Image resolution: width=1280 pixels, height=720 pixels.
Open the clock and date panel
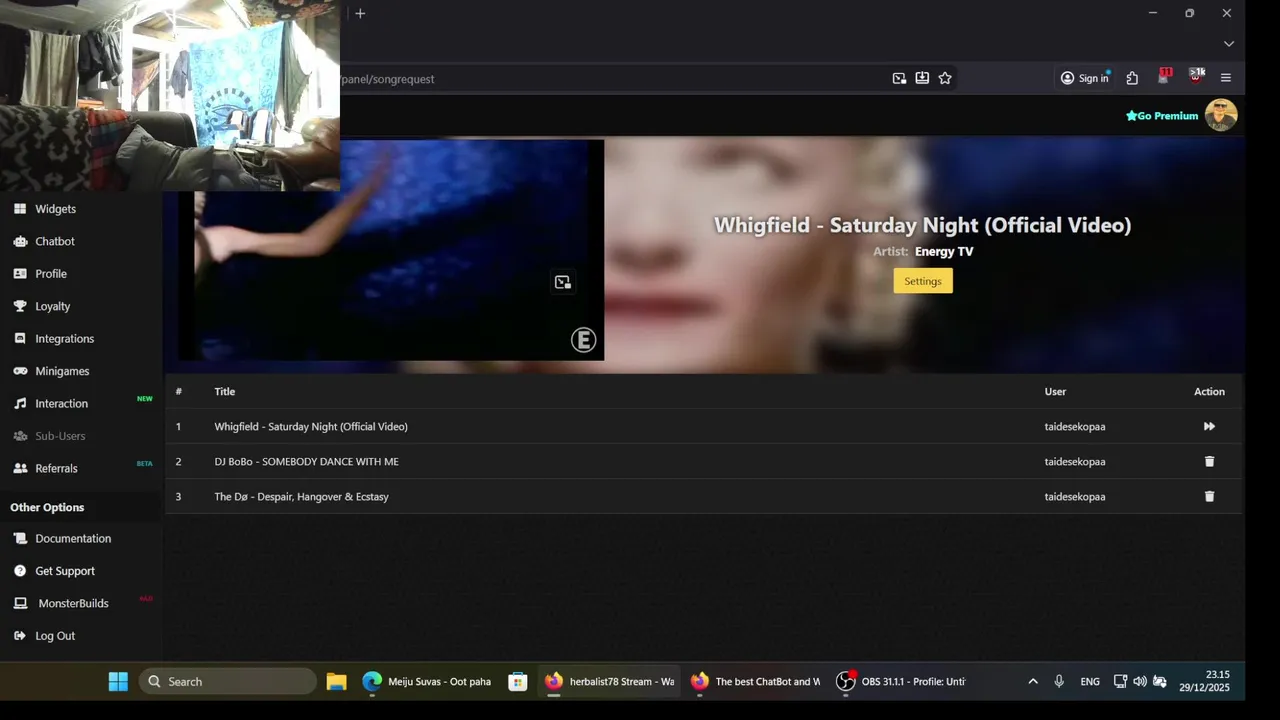coord(1204,681)
